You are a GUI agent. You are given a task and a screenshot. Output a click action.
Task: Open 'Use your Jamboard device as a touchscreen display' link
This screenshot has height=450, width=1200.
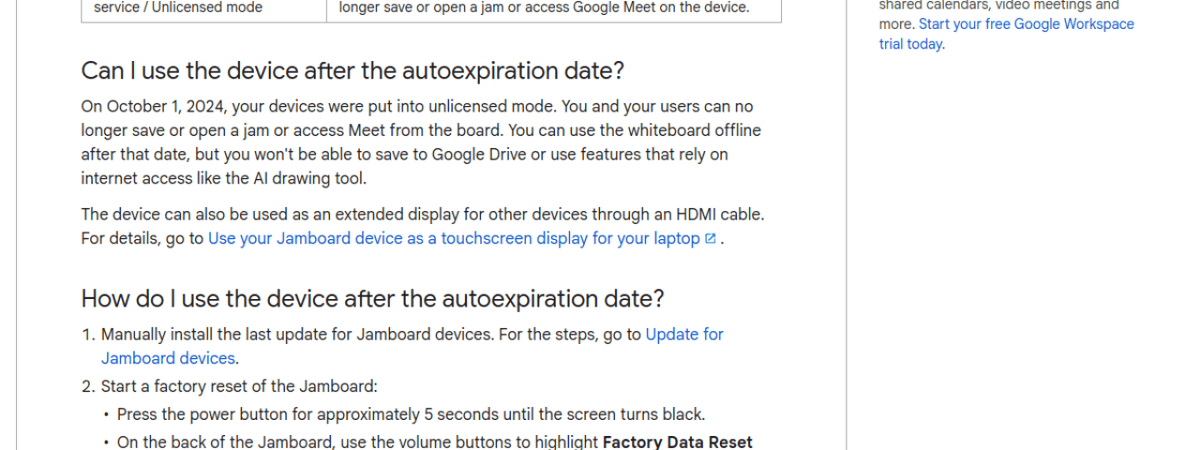coord(453,239)
